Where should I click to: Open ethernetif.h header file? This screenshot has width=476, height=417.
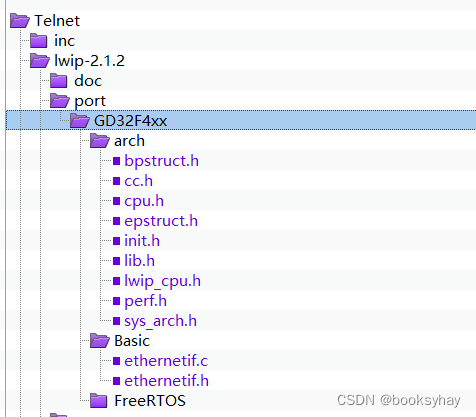(x=166, y=381)
